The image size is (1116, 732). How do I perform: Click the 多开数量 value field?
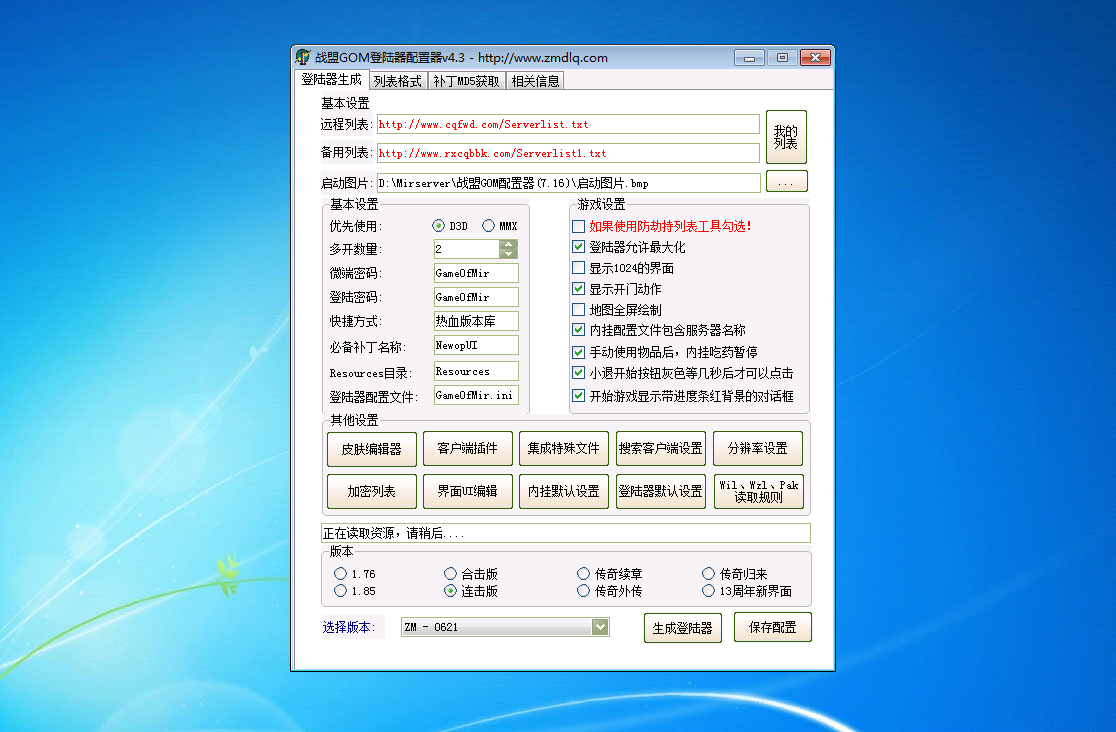(x=466, y=249)
